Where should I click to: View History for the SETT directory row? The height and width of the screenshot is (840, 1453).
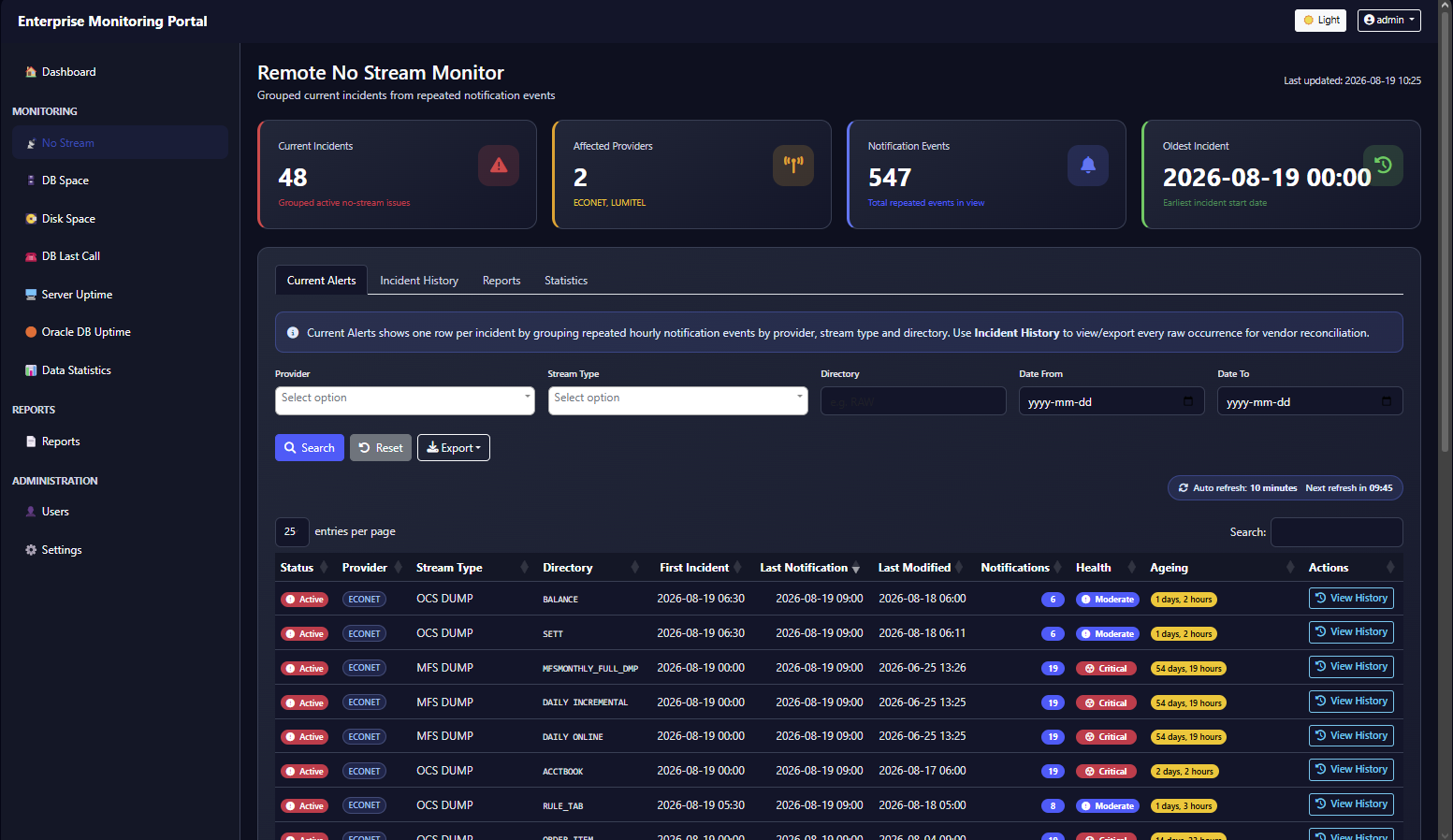[x=1351, y=632]
